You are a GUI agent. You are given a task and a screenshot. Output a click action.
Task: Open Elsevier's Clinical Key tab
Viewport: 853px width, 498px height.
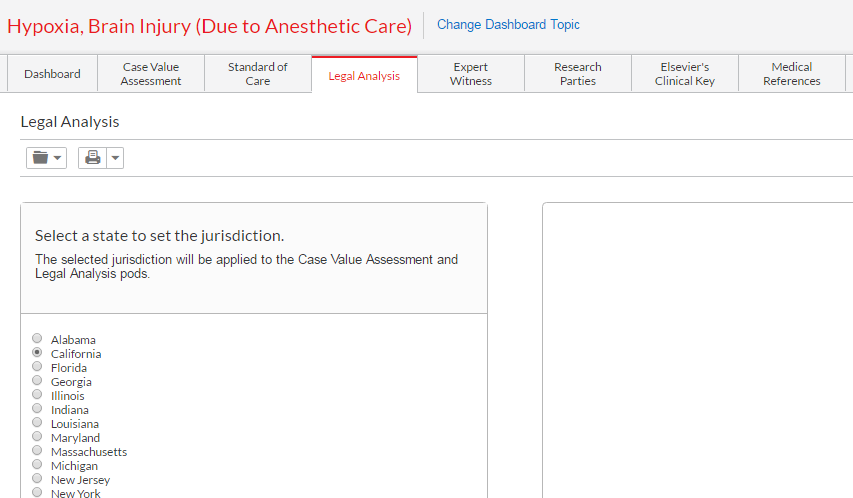685,73
